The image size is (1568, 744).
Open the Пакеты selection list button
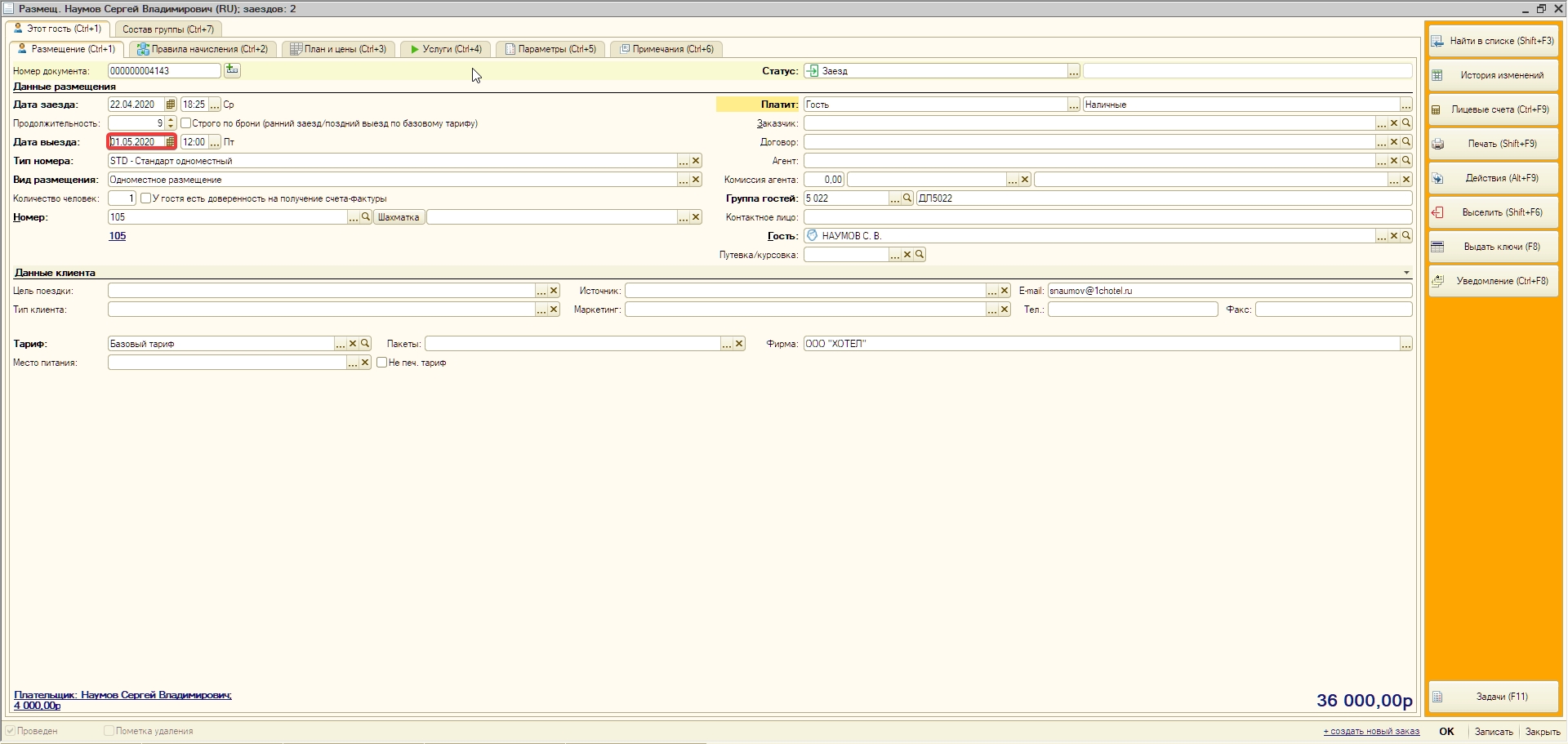click(727, 344)
